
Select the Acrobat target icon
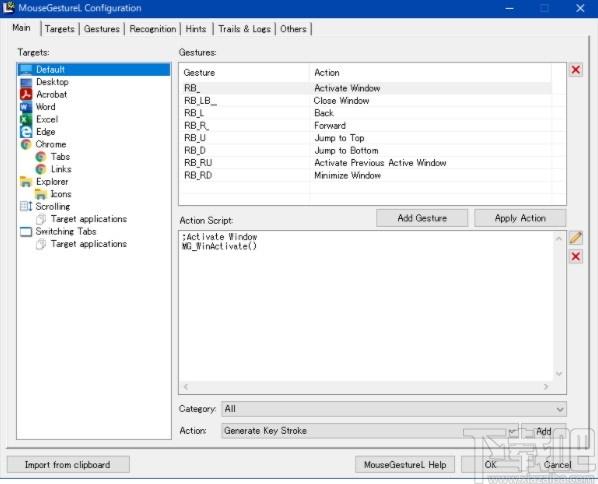[26, 94]
